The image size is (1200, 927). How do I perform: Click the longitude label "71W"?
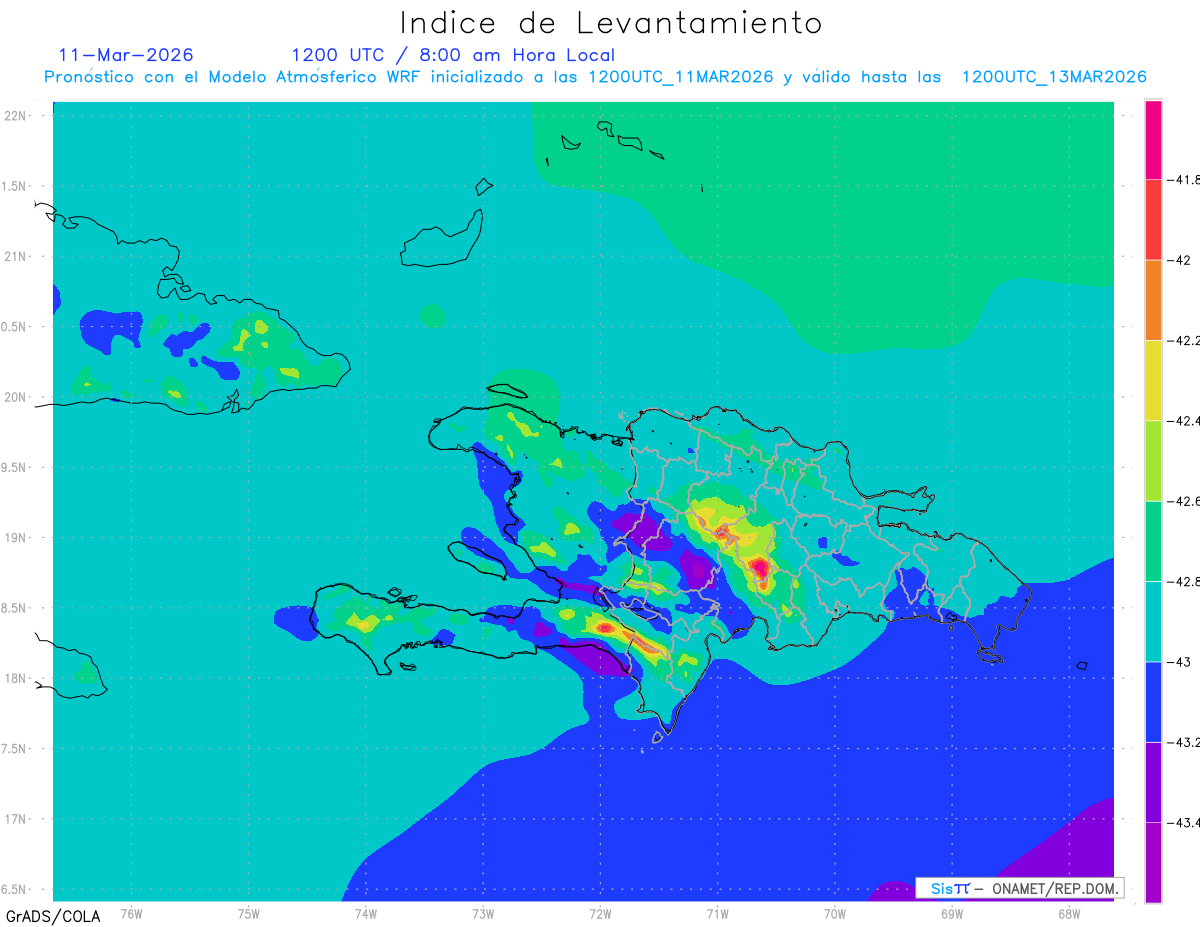(717, 914)
